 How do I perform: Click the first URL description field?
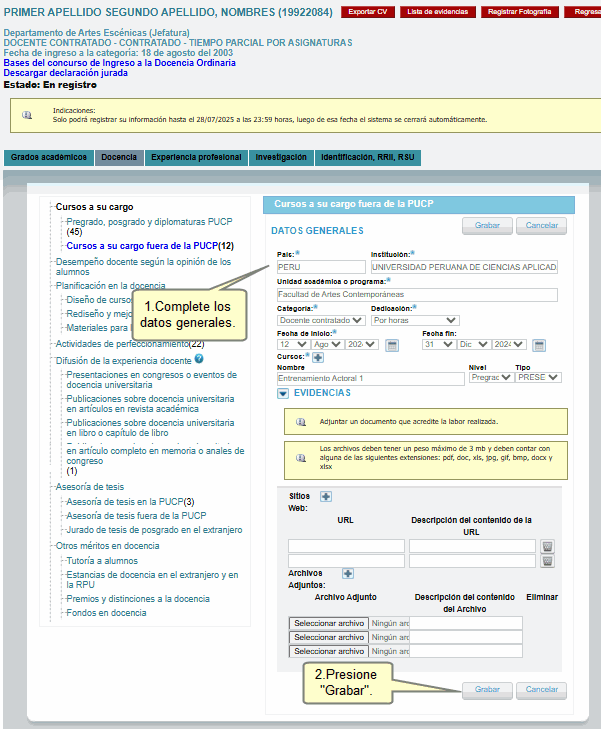pyautogui.click(x=472, y=546)
